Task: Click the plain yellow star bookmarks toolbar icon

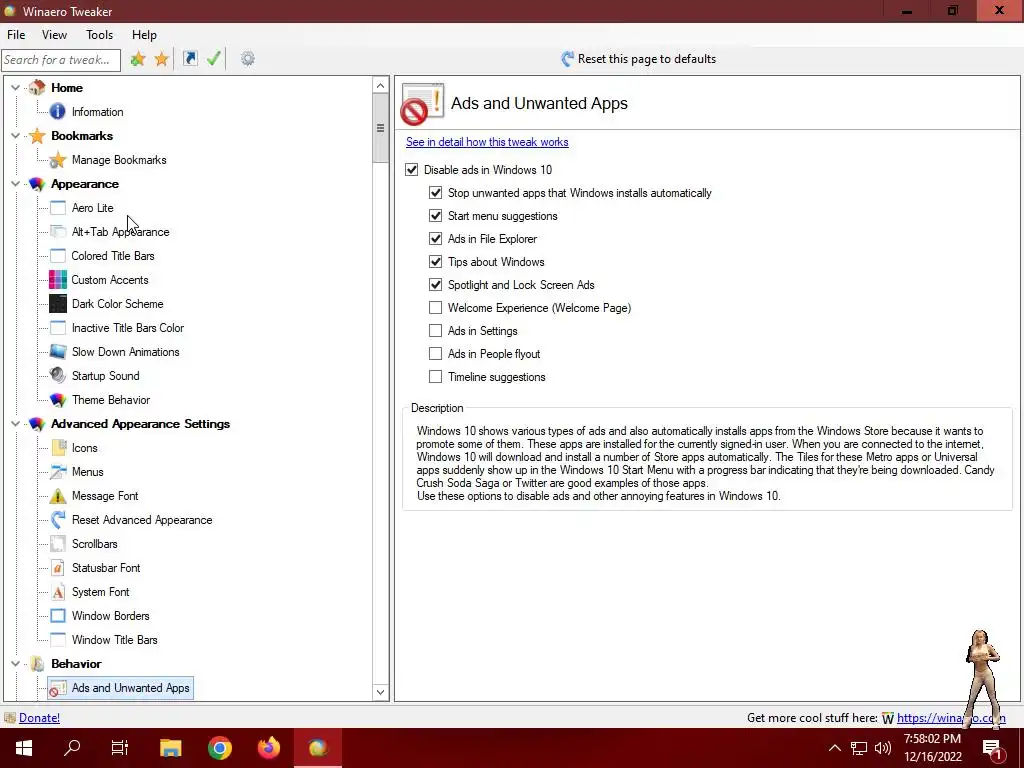Action: pyautogui.click(x=161, y=59)
